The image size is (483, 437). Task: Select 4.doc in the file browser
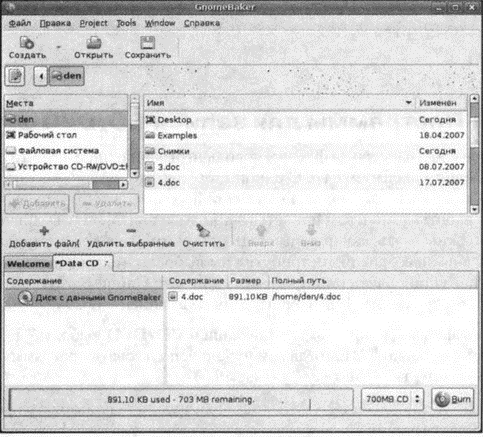pyautogui.click(x=305, y=182)
